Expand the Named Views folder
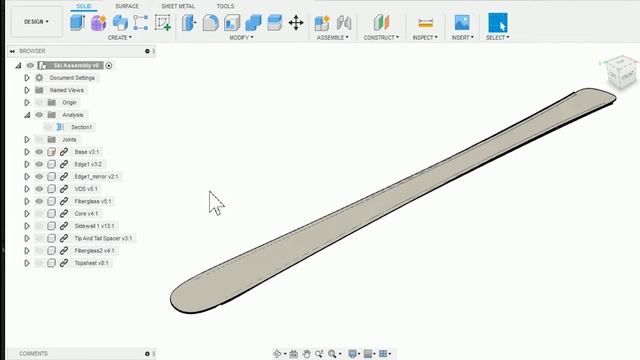Viewport: 640px width, 360px height. coord(27,90)
